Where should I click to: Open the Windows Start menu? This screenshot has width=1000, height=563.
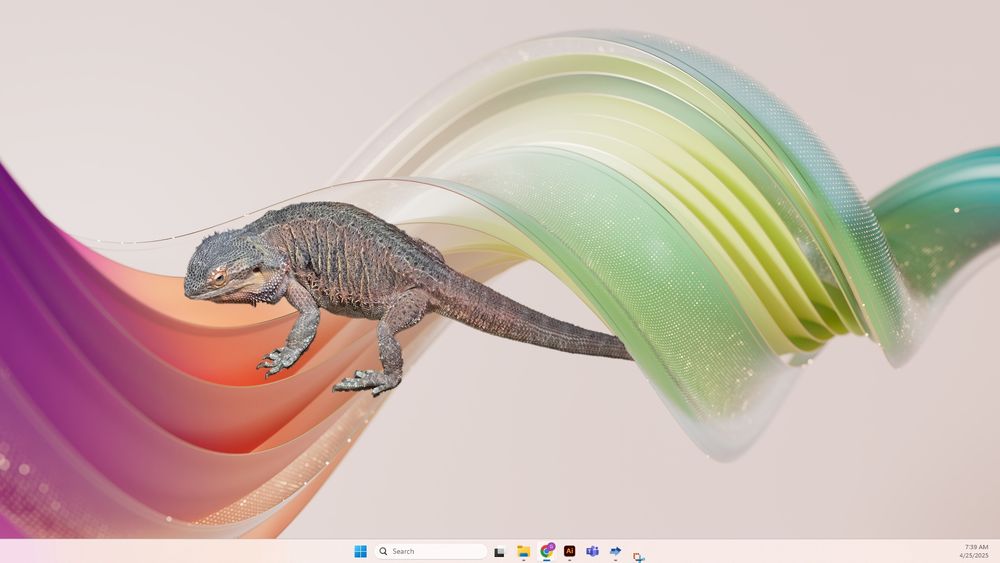(360, 551)
